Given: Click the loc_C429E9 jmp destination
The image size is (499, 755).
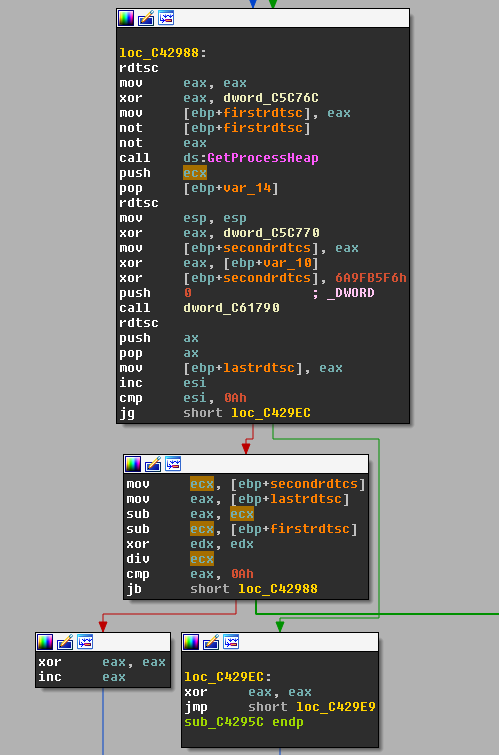Looking at the screenshot, I should pos(336,707).
